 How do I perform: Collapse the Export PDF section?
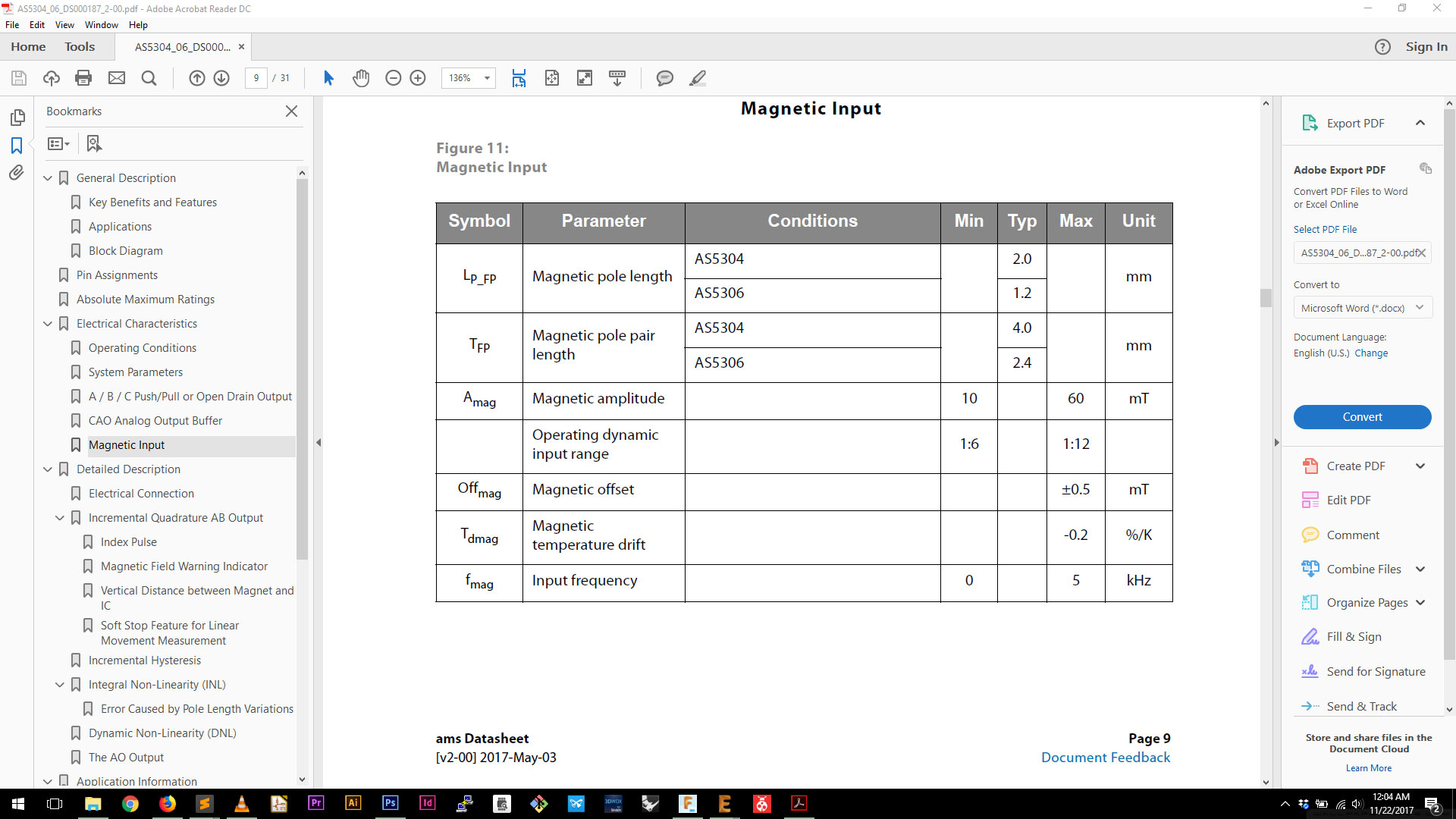tap(1420, 123)
